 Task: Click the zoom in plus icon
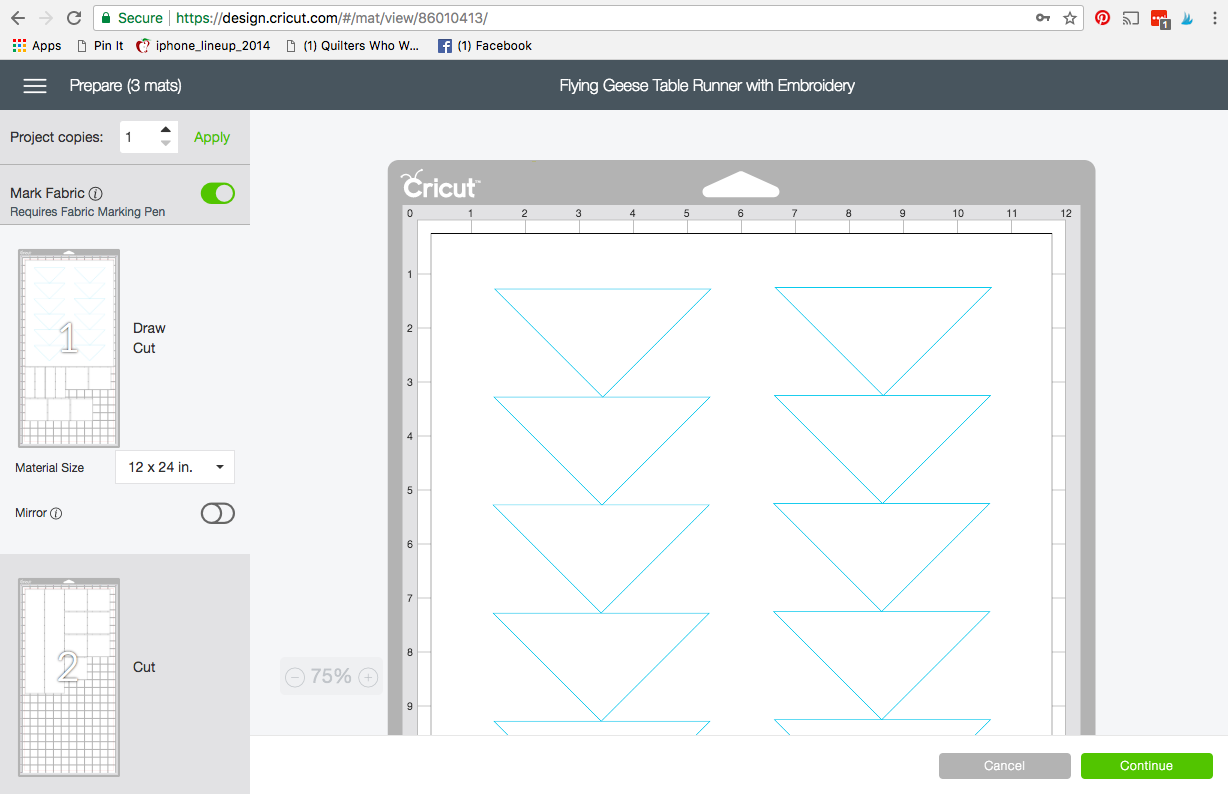(x=368, y=678)
